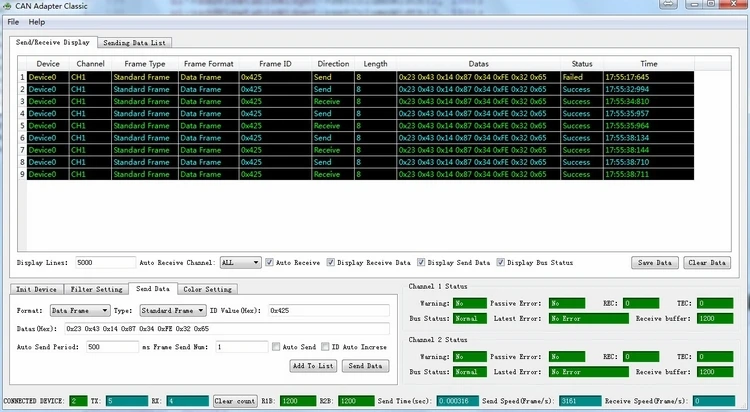Click the Frame Format column header

(209, 64)
